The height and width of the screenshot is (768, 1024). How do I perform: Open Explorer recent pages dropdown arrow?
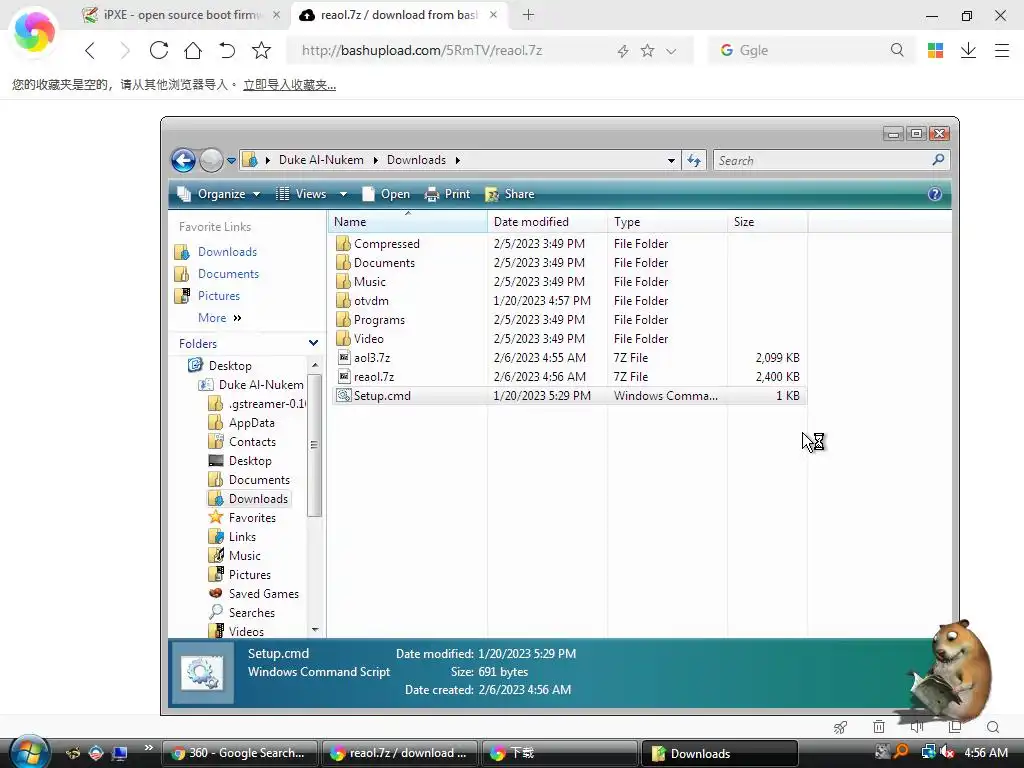[x=231, y=161]
